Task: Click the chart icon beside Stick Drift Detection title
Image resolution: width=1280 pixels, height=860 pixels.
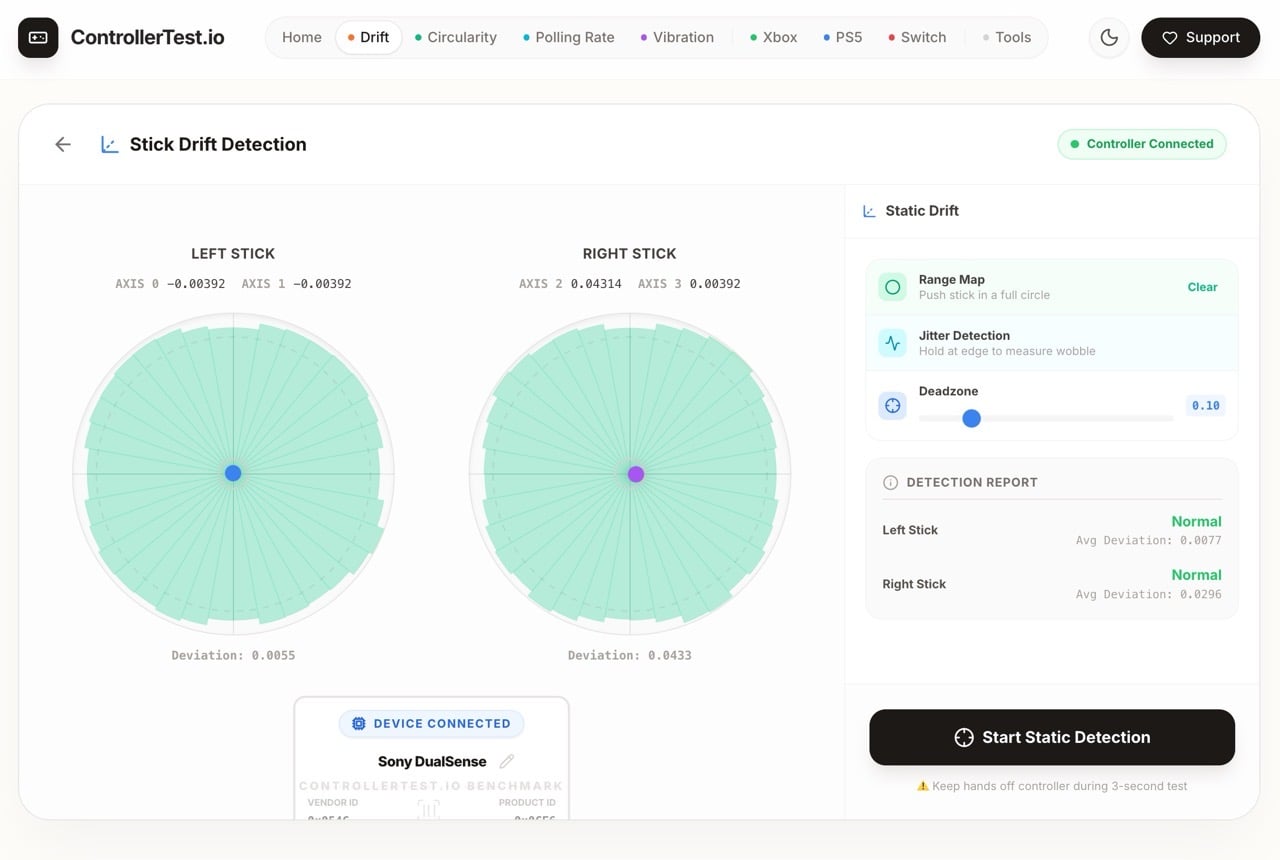Action: pos(109,144)
